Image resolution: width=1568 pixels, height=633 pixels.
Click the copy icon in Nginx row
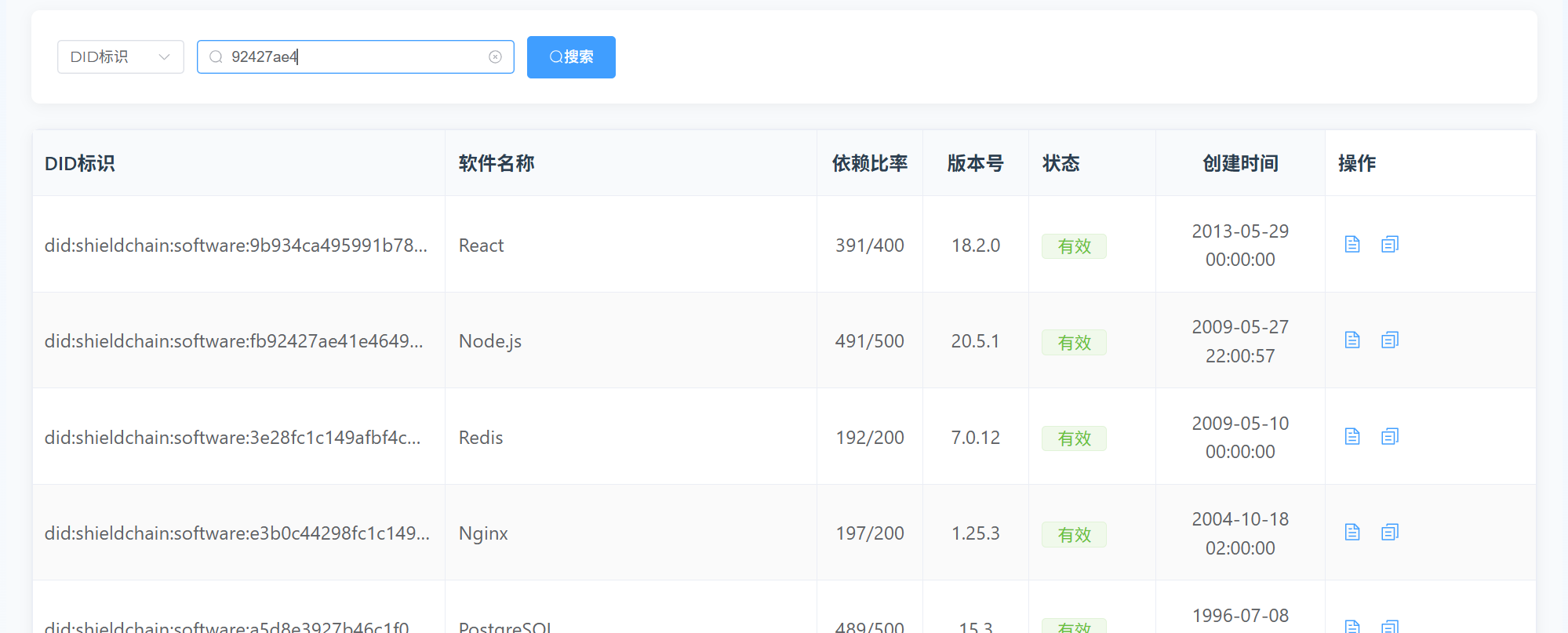1390,533
